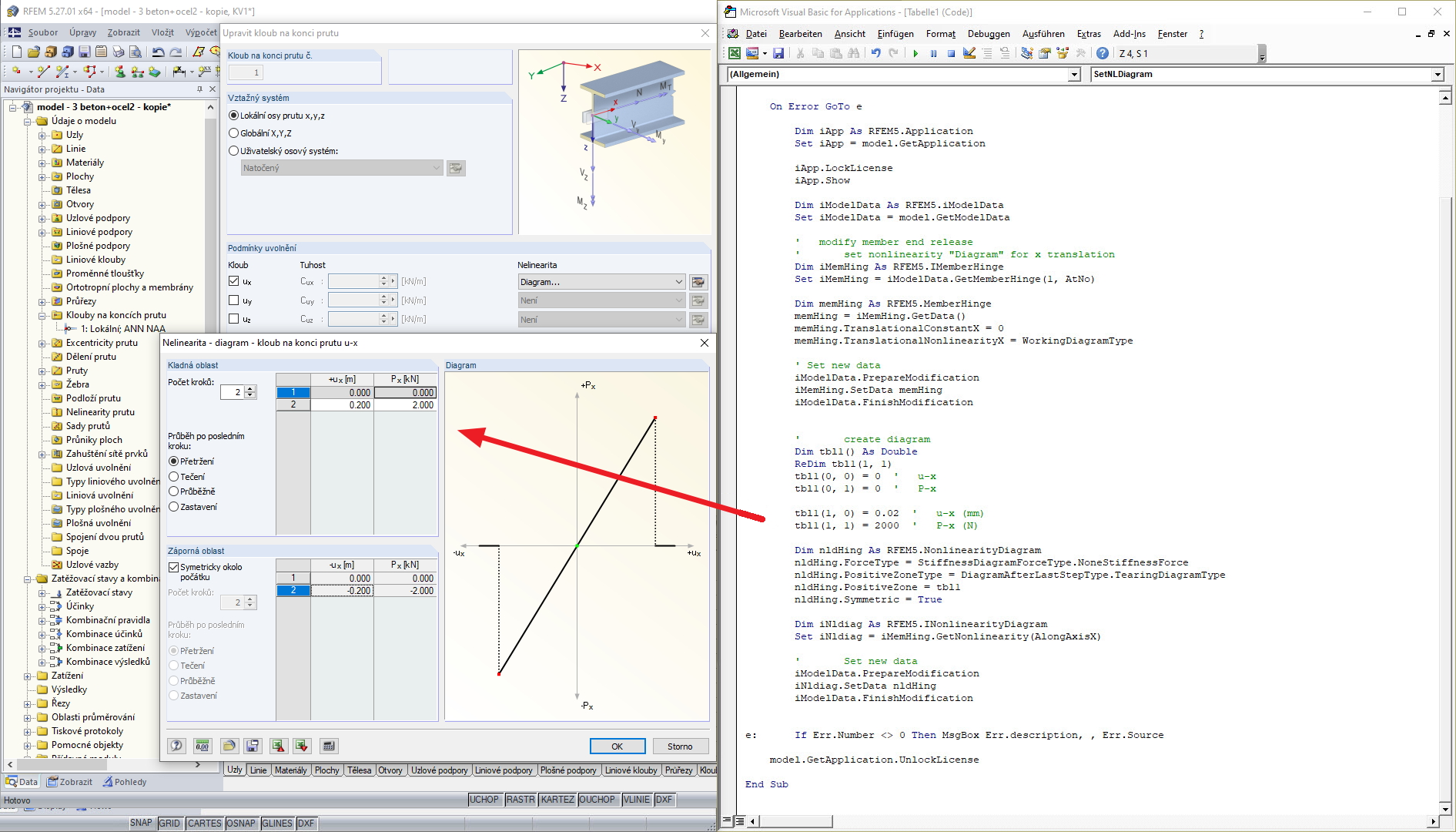Save model with floppy disk icon
Image resolution: width=1456 pixels, height=832 pixels.
pyautogui.click(x=85, y=52)
